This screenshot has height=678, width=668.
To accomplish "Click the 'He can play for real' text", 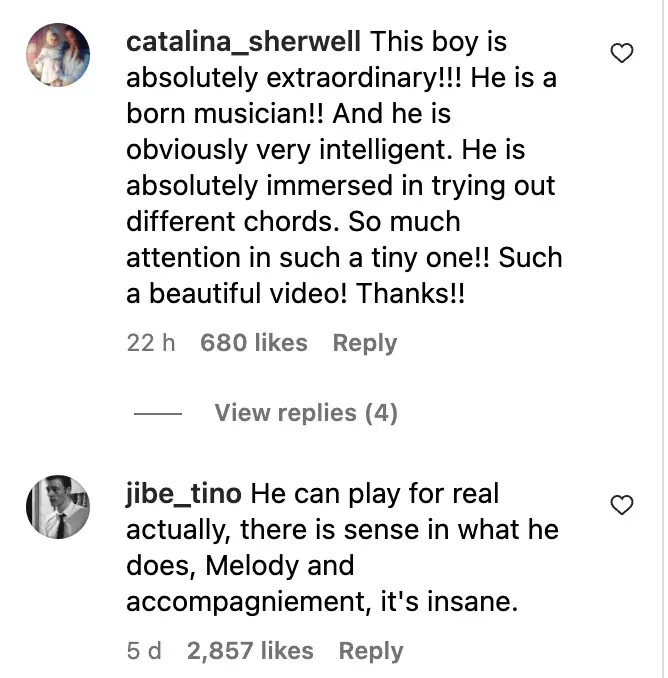I will click(375, 494).
